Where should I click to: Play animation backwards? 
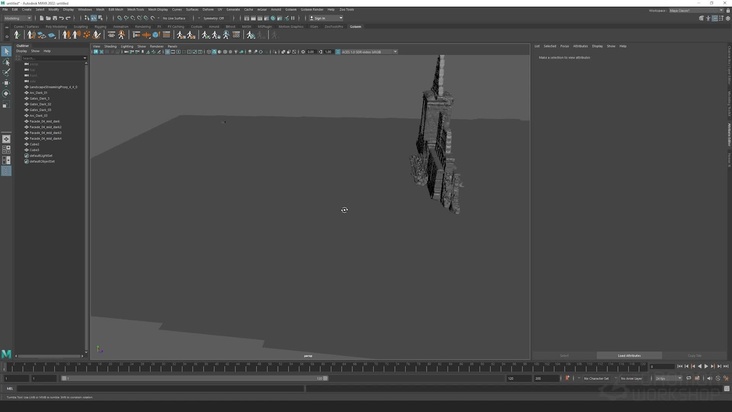point(699,367)
